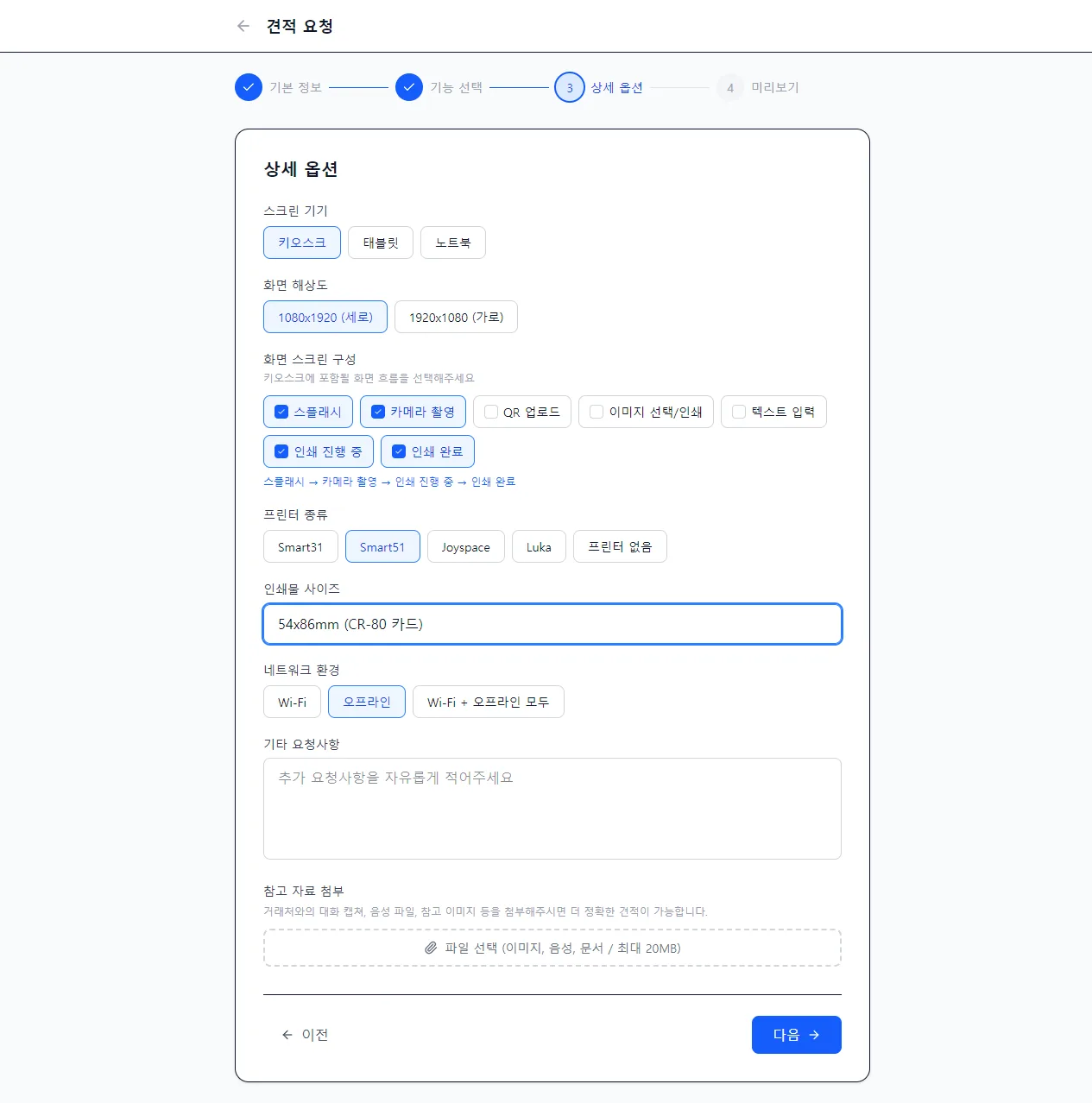Screen dimensions: 1092x1103
Task: Choose the 1920x1080 (가로) resolution
Action: [x=456, y=317]
